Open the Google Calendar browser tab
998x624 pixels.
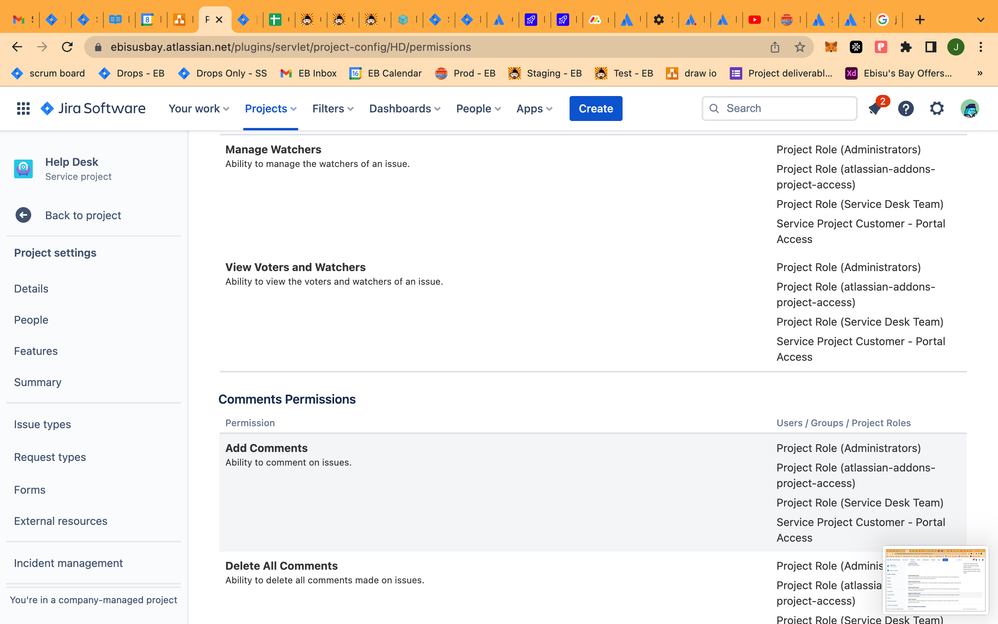point(147,20)
